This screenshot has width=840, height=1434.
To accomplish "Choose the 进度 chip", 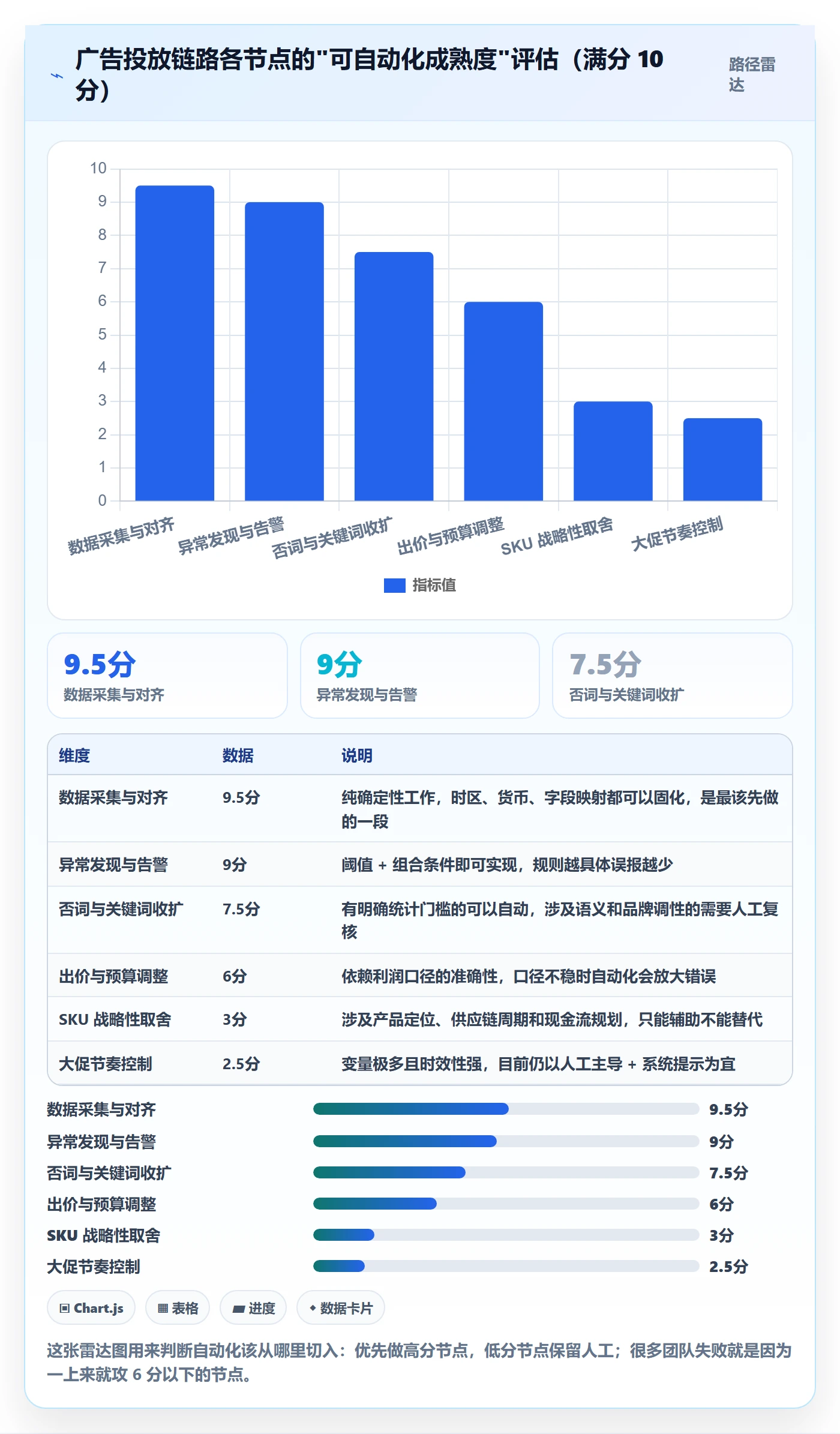I will [253, 1308].
